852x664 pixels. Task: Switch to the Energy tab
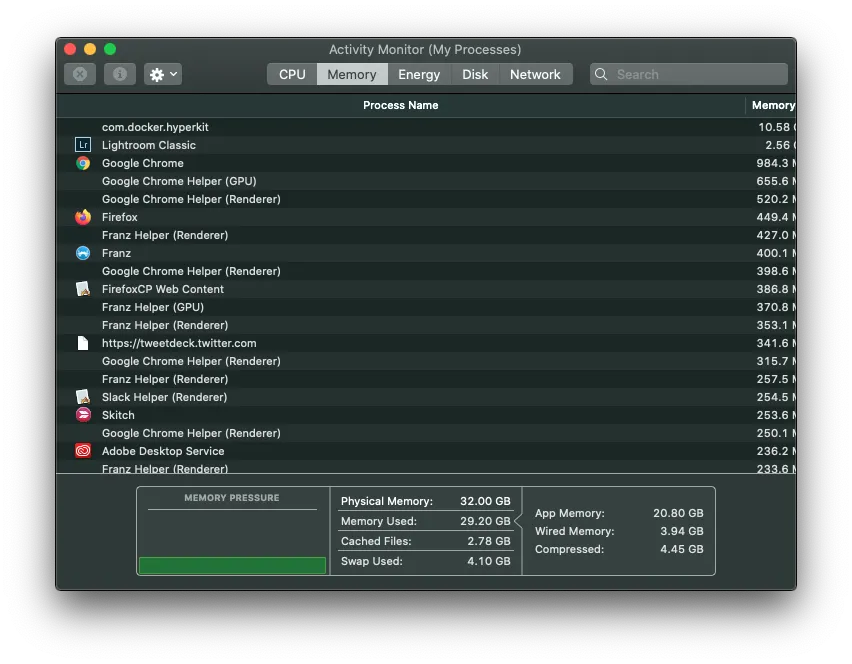(x=419, y=74)
